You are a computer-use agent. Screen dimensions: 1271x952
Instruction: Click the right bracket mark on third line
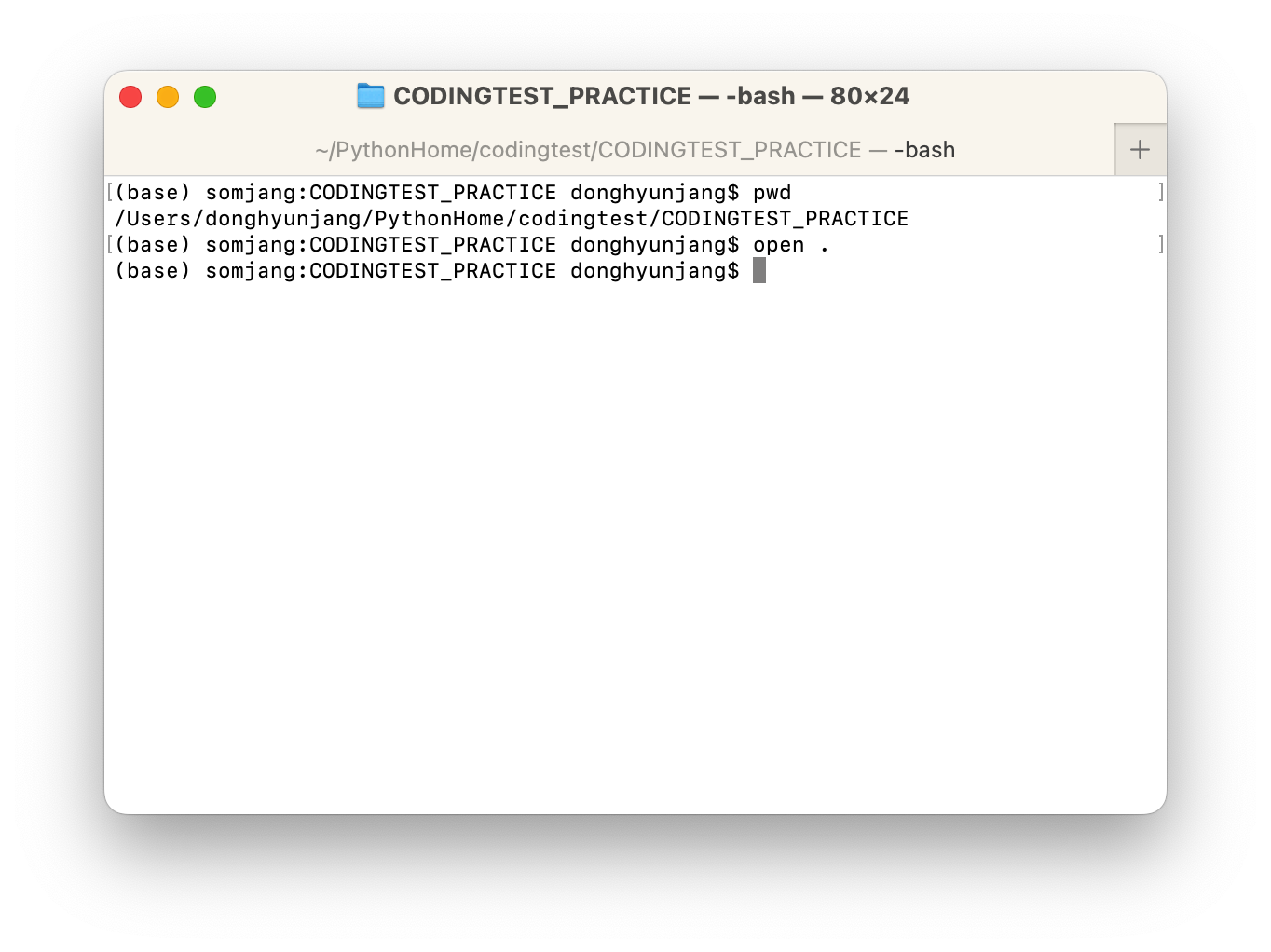tap(1160, 245)
